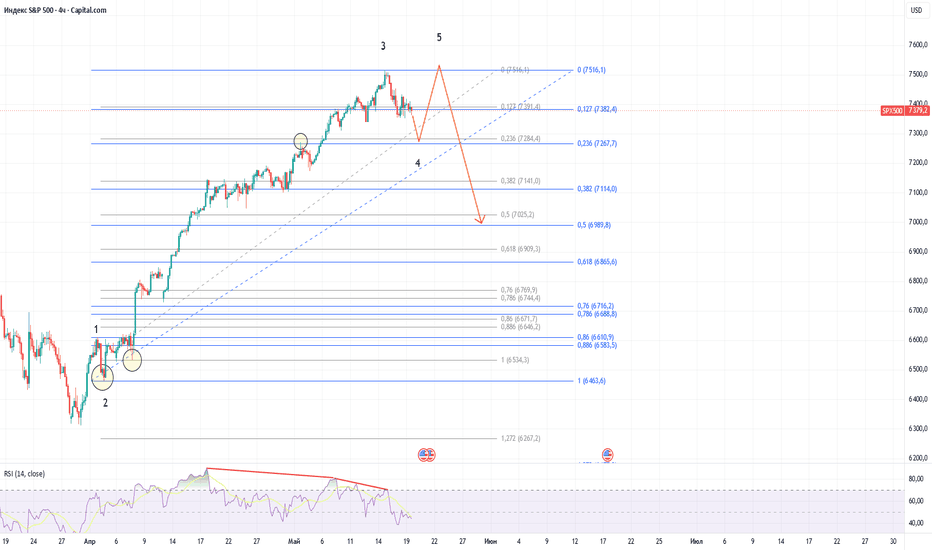The height and width of the screenshot is (550, 932).
Task: Click the Май month label on time axis
Action: coord(294,541)
